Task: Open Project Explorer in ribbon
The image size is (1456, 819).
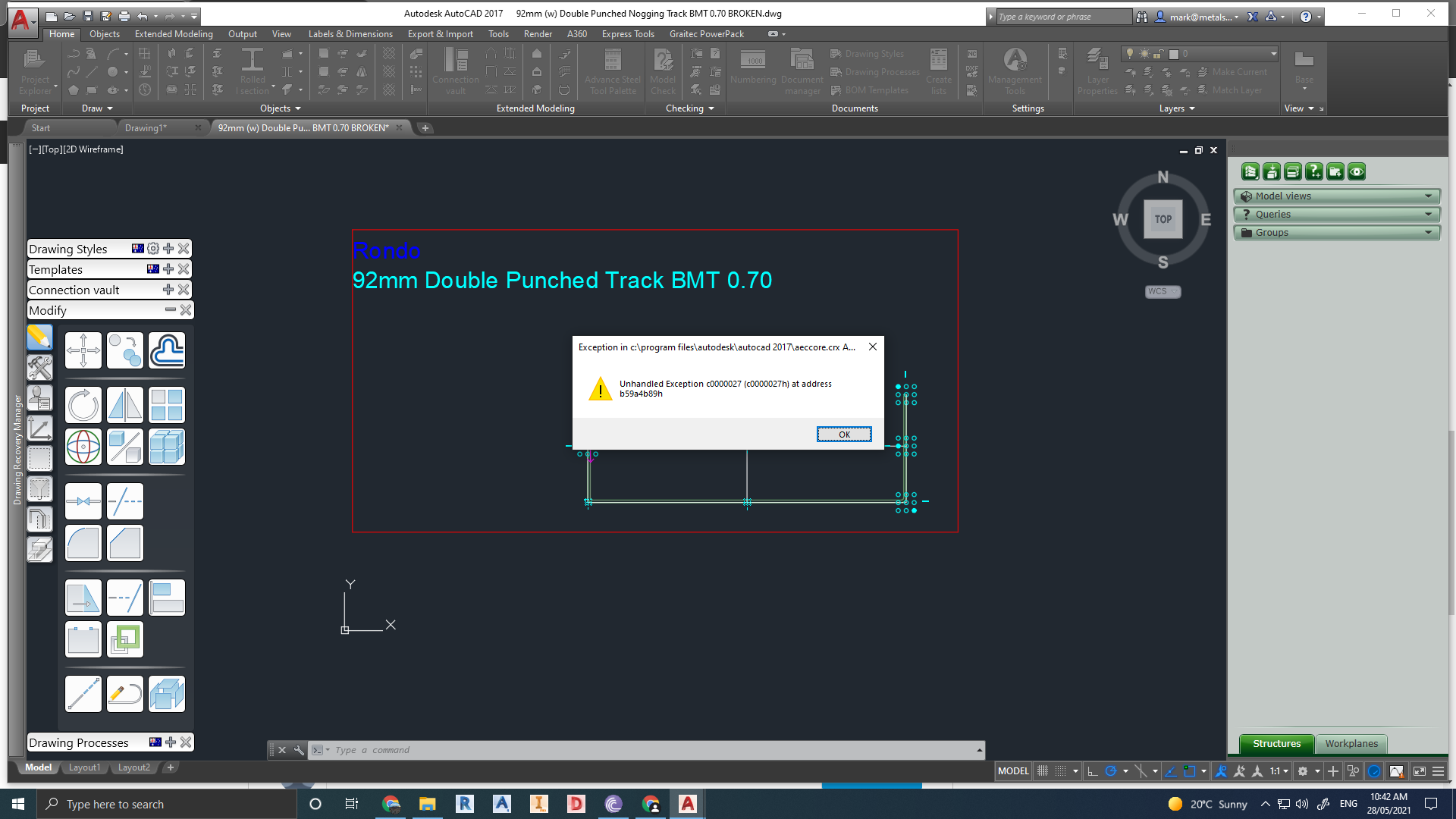Action: [35, 71]
